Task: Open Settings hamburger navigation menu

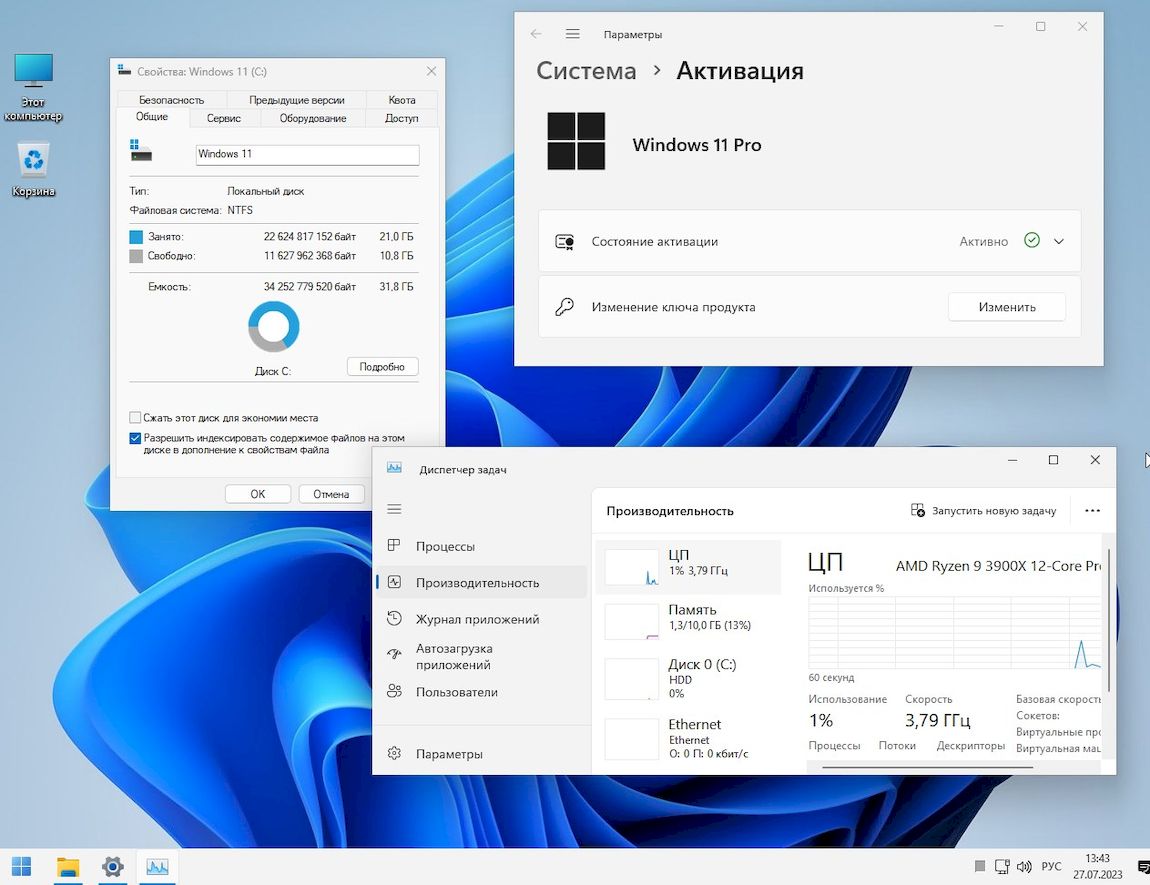Action: point(573,34)
